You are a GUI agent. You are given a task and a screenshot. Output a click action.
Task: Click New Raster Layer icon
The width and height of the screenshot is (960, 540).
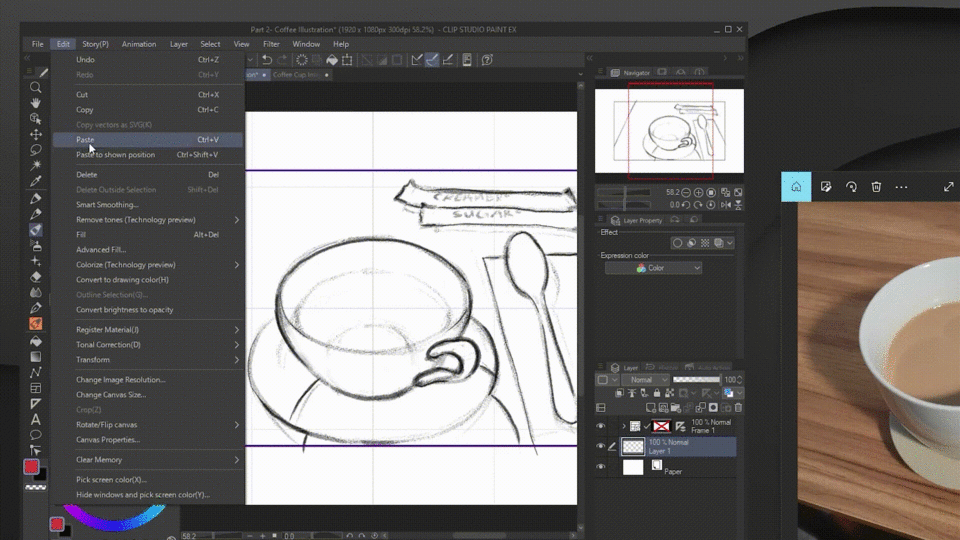[x=651, y=408]
